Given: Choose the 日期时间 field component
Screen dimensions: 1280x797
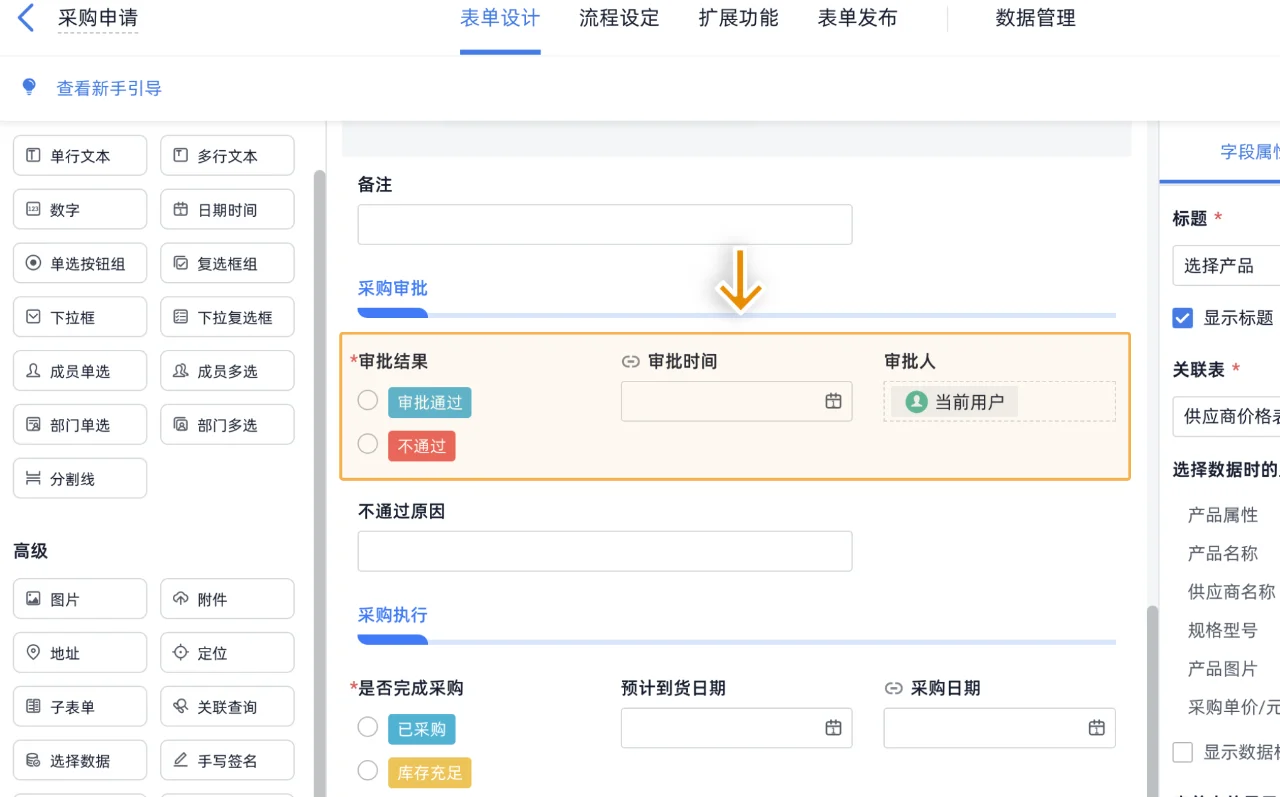Looking at the screenshot, I should (x=227, y=209).
